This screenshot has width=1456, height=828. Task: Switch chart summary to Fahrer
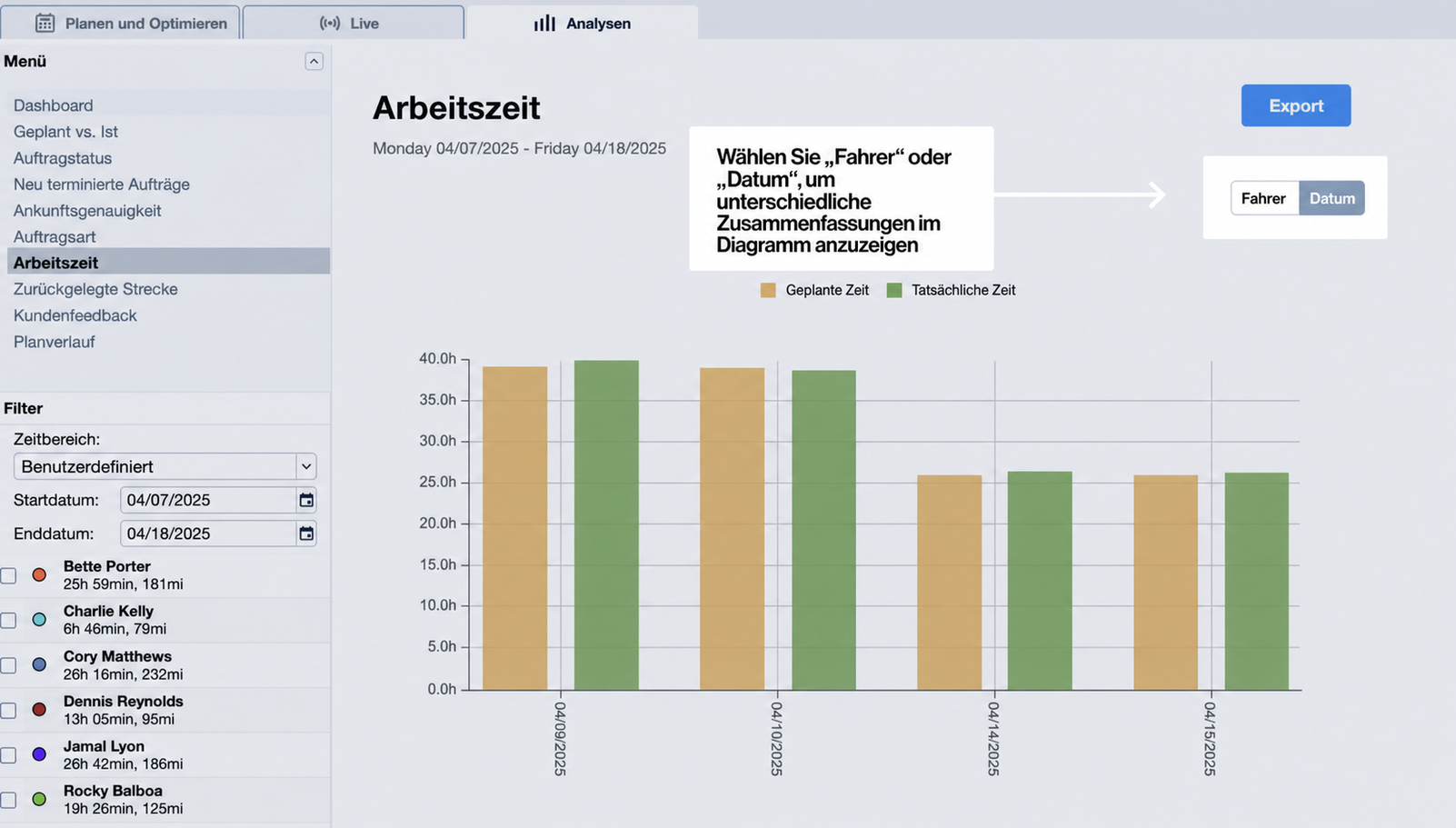(x=1264, y=198)
